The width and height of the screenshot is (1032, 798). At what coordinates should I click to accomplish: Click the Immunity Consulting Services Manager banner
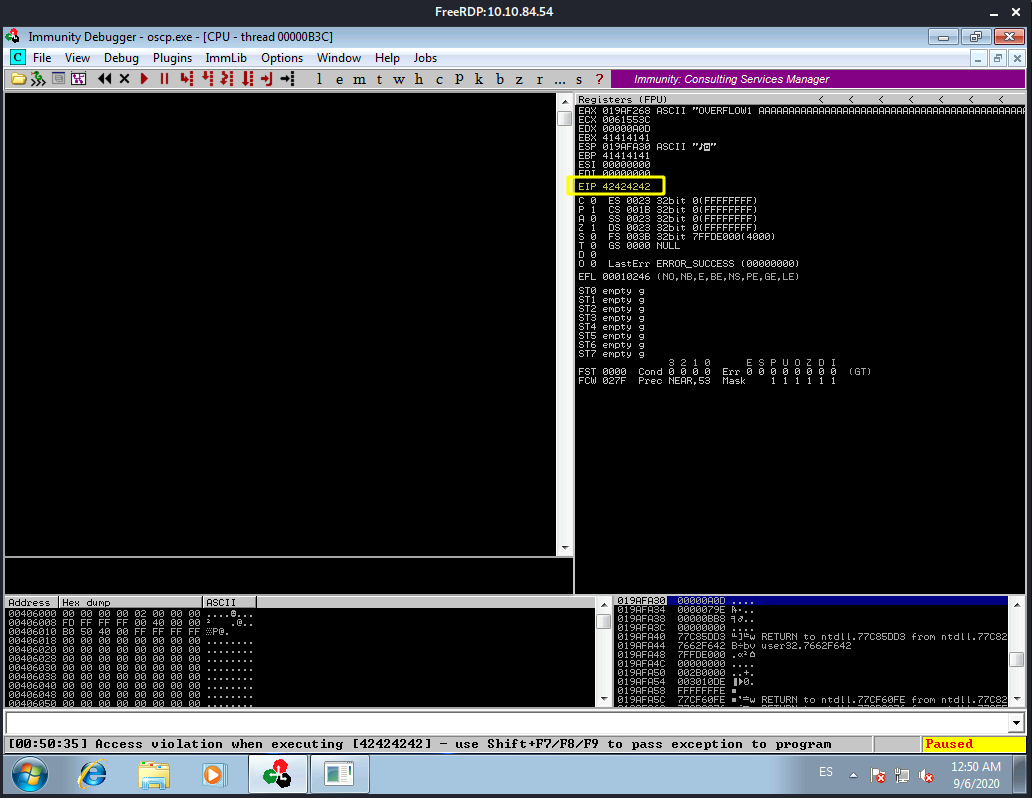817,79
